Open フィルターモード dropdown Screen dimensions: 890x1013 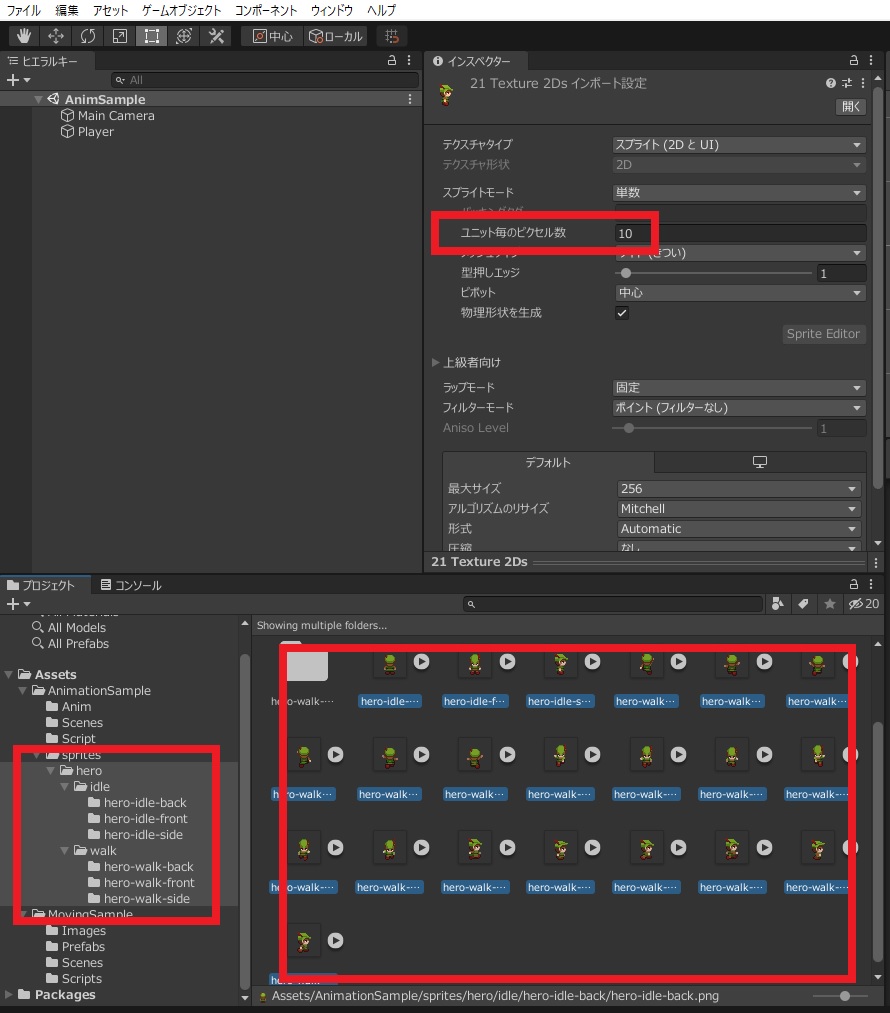(x=739, y=408)
